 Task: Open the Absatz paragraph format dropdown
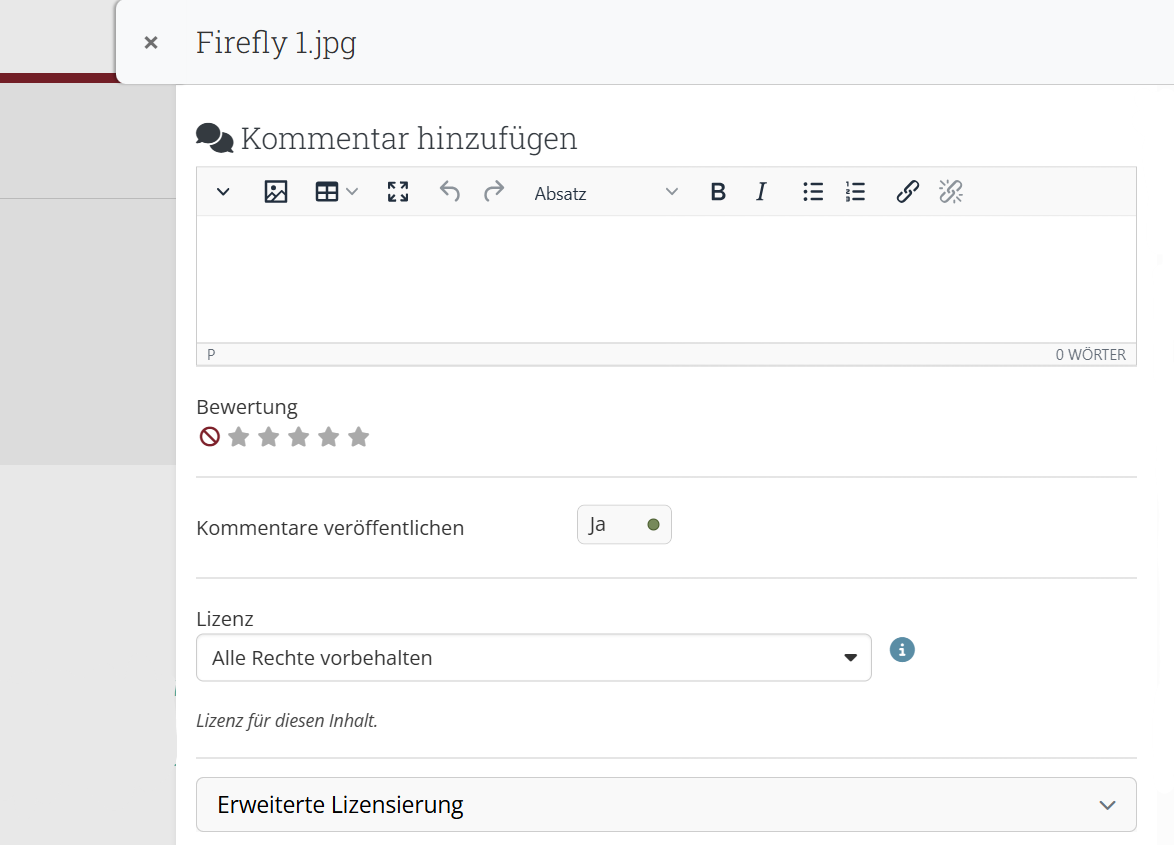click(x=606, y=193)
